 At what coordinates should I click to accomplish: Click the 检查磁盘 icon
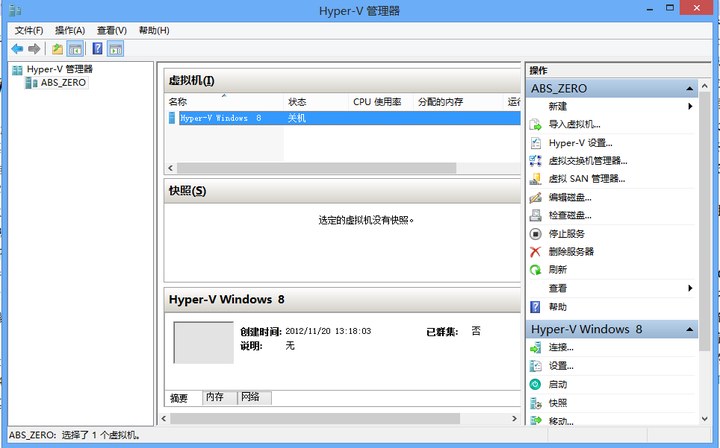(535, 215)
